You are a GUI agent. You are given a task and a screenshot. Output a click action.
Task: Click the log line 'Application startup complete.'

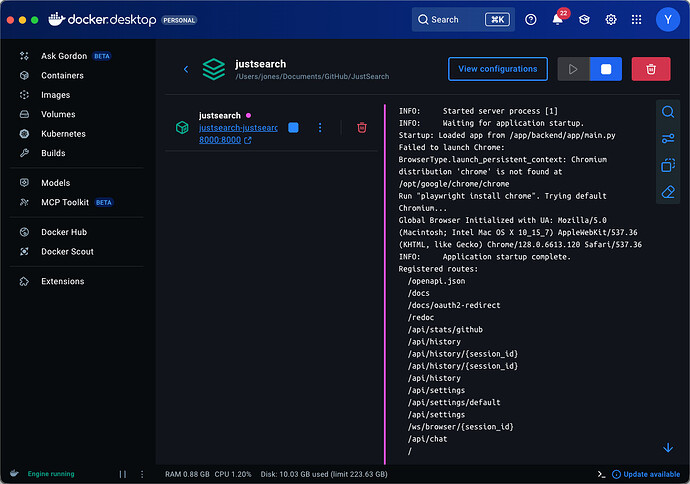(x=506, y=257)
